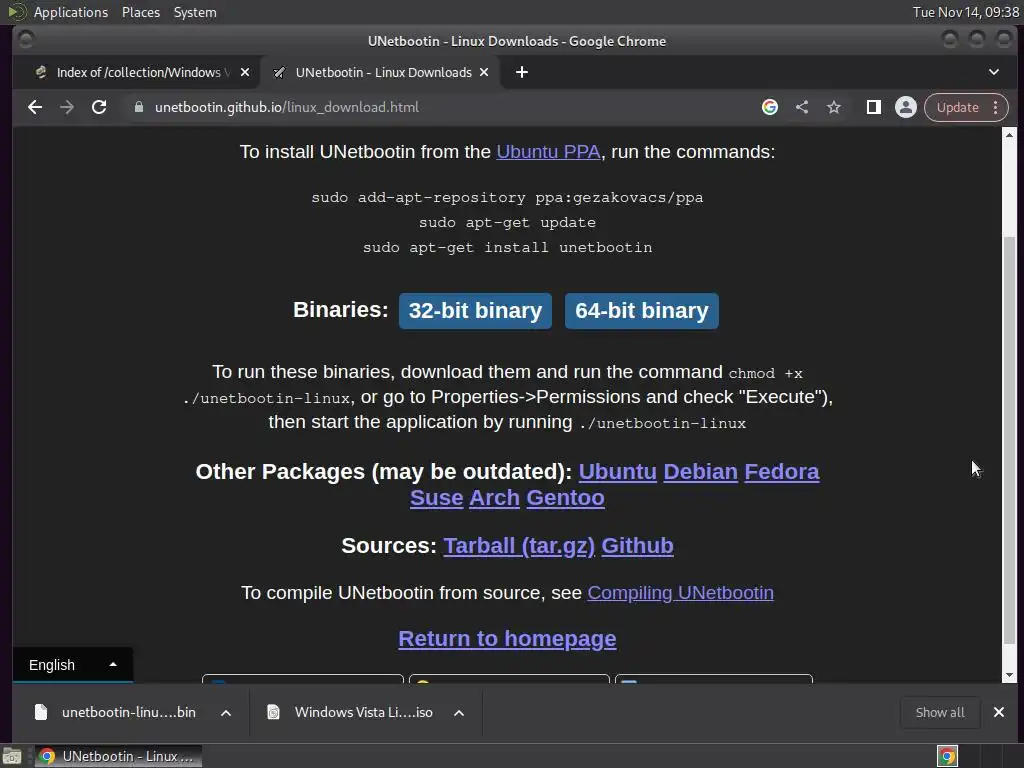
Task: Download the Tarball (tar.gz) source
Action: pos(519,545)
